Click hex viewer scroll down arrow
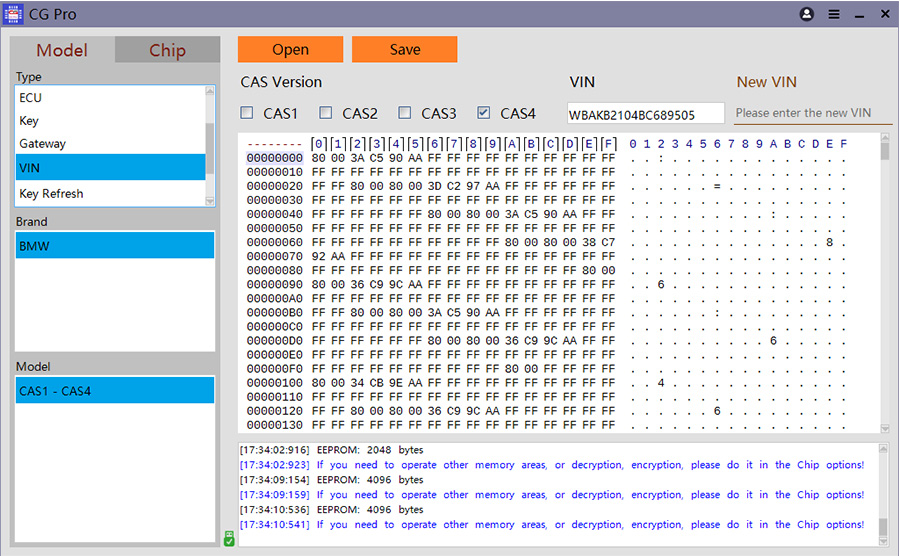Screen dimensions: 900x556 pyautogui.click(x=885, y=428)
